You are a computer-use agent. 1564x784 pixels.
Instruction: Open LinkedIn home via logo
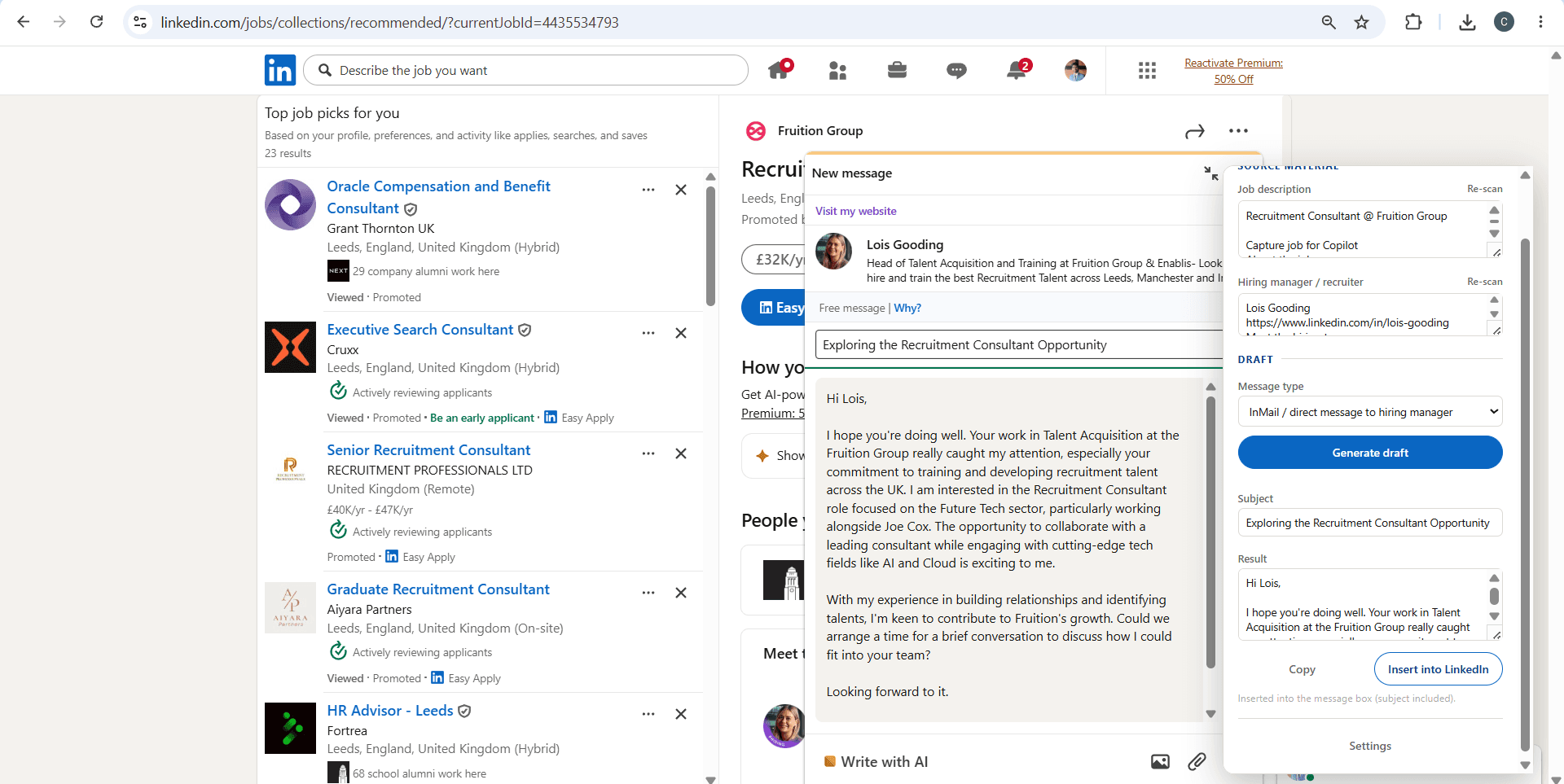(280, 70)
